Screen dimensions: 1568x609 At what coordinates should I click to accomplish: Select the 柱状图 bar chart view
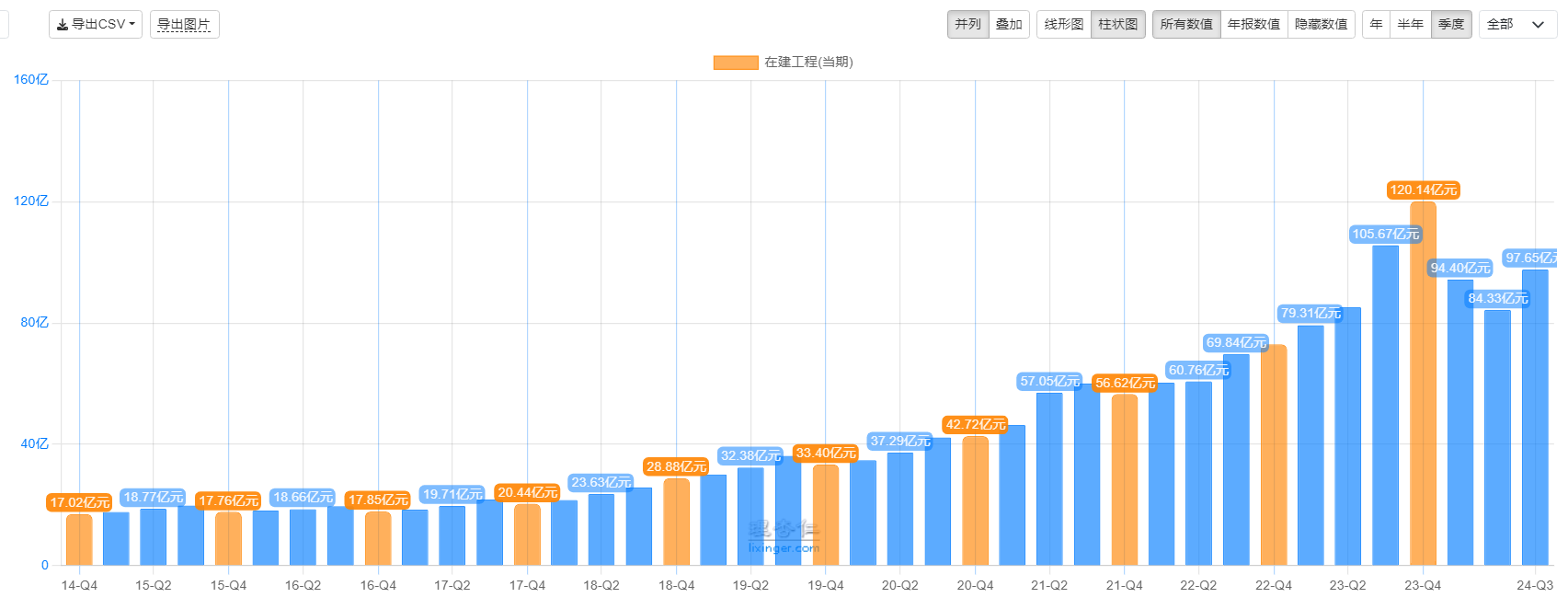1118,24
